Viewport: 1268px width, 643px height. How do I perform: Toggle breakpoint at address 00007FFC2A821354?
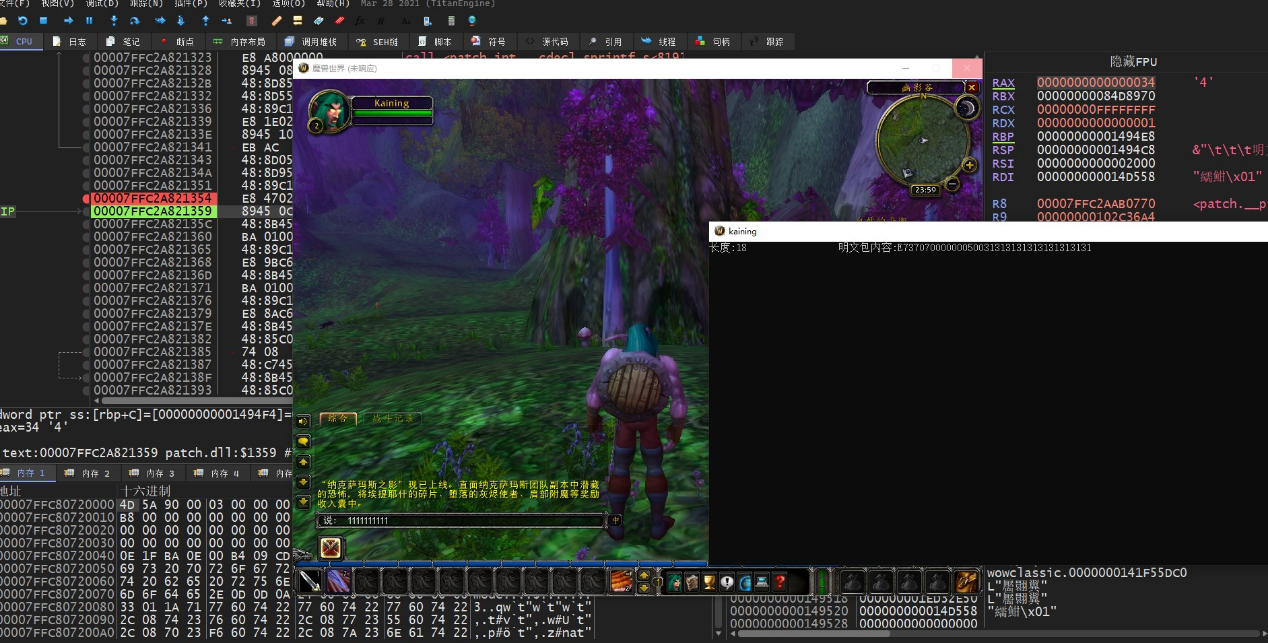click(x=85, y=199)
